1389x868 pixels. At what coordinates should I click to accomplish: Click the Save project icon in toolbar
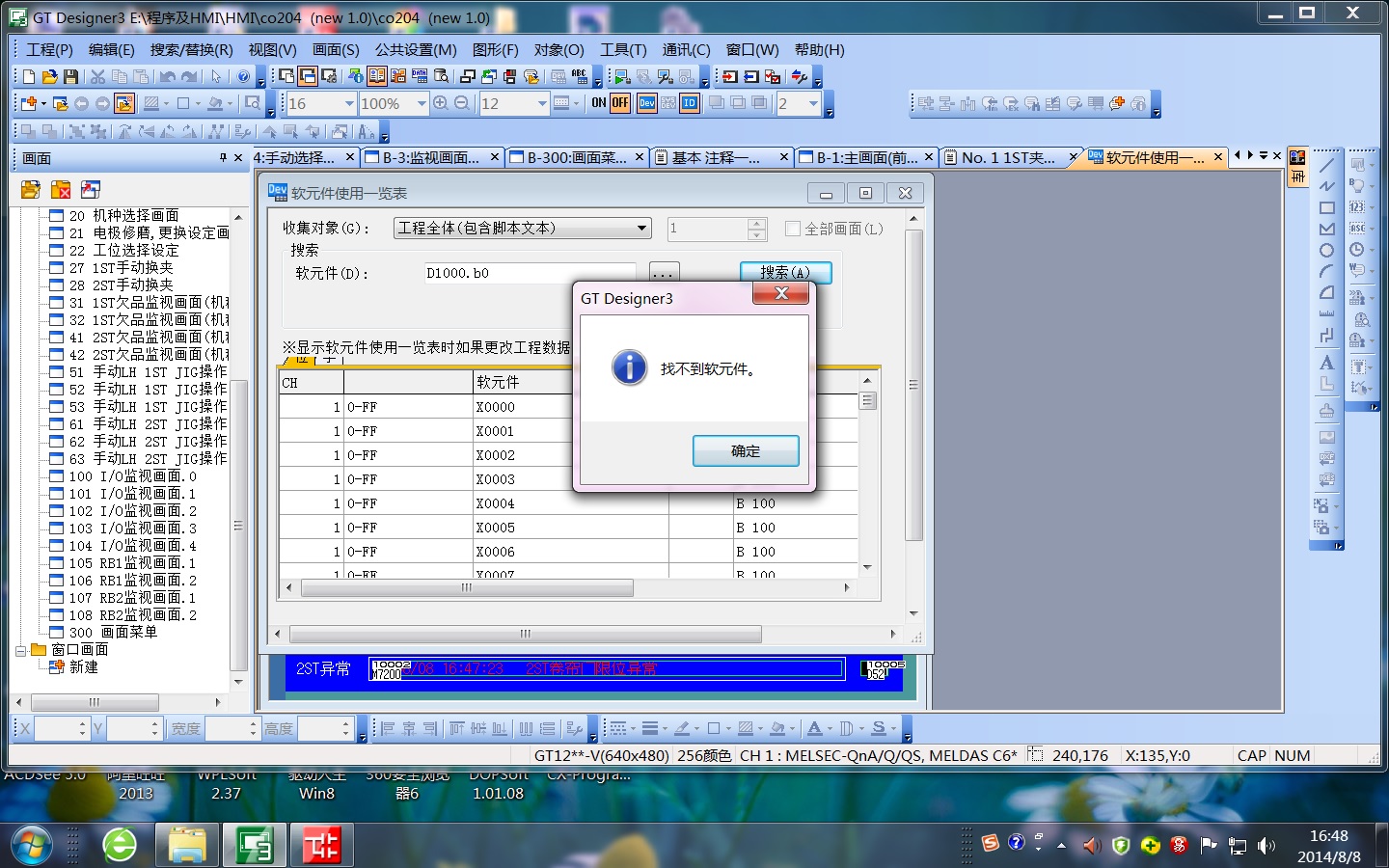pyautogui.click(x=70, y=76)
